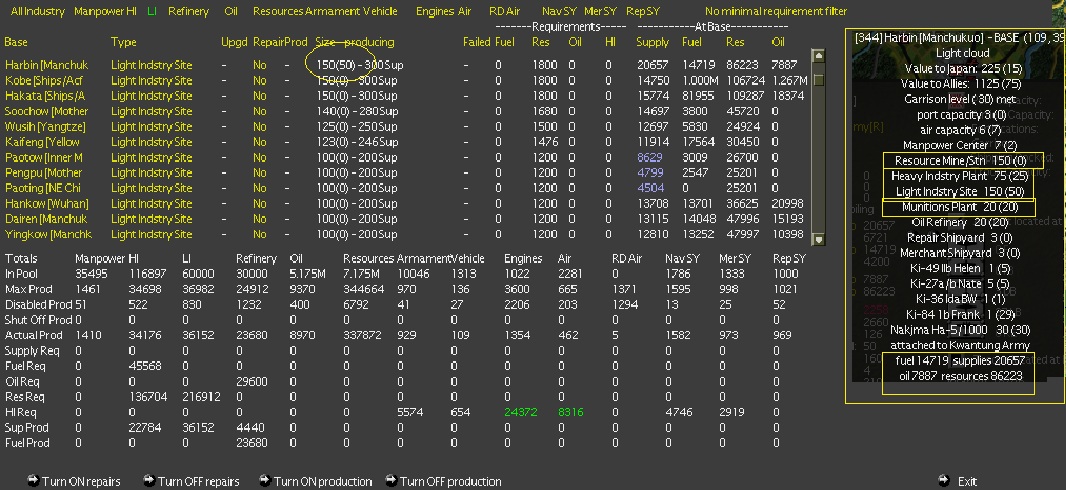The image size is (1066, 490).
Task: Click green HI Req value 24372
Action: 521,412
